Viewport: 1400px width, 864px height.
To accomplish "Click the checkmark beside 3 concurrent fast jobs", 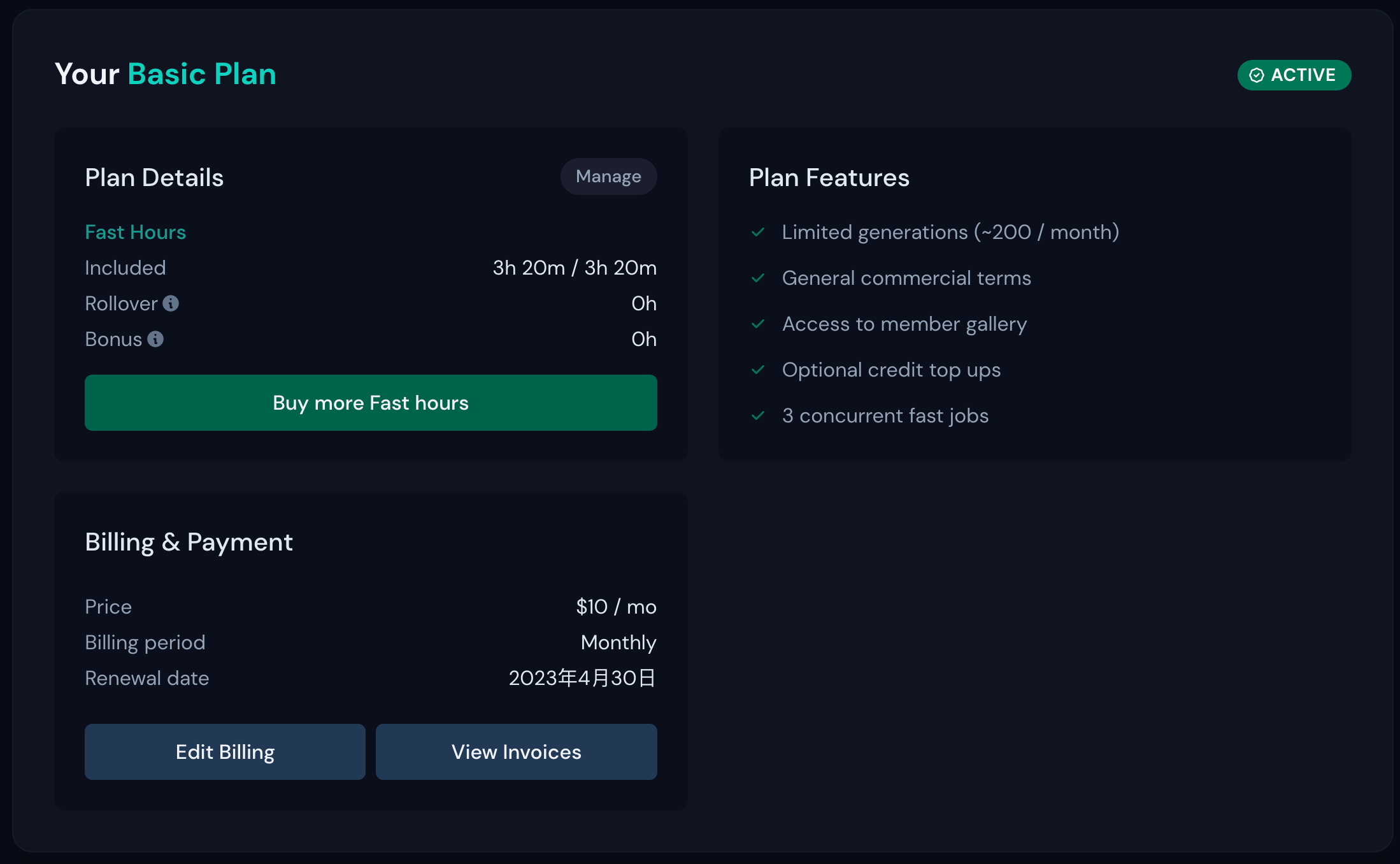I will click(758, 415).
